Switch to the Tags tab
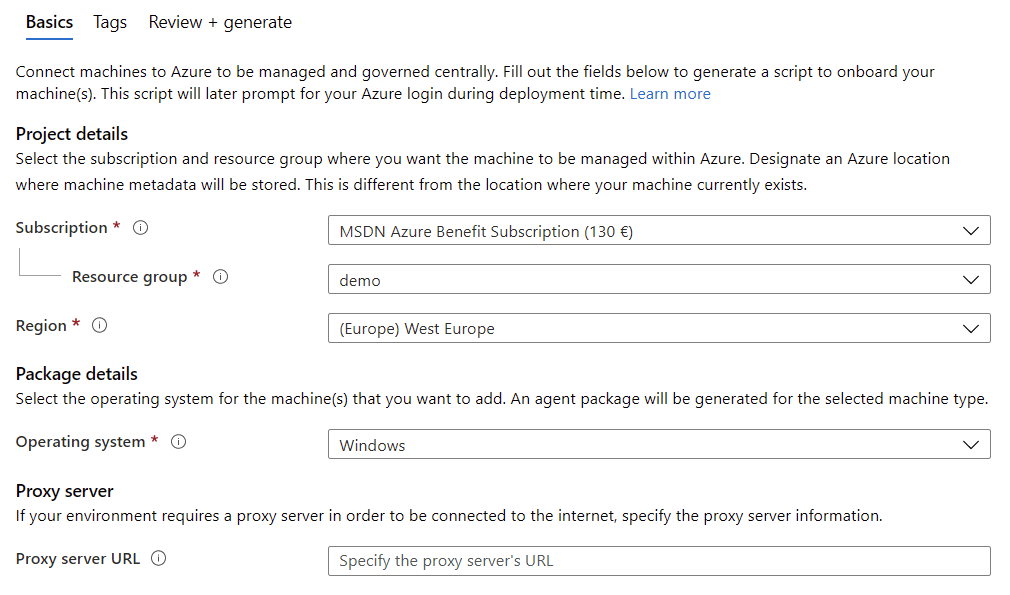Image resolution: width=1010 pixels, height=595 pixels. (110, 23)
